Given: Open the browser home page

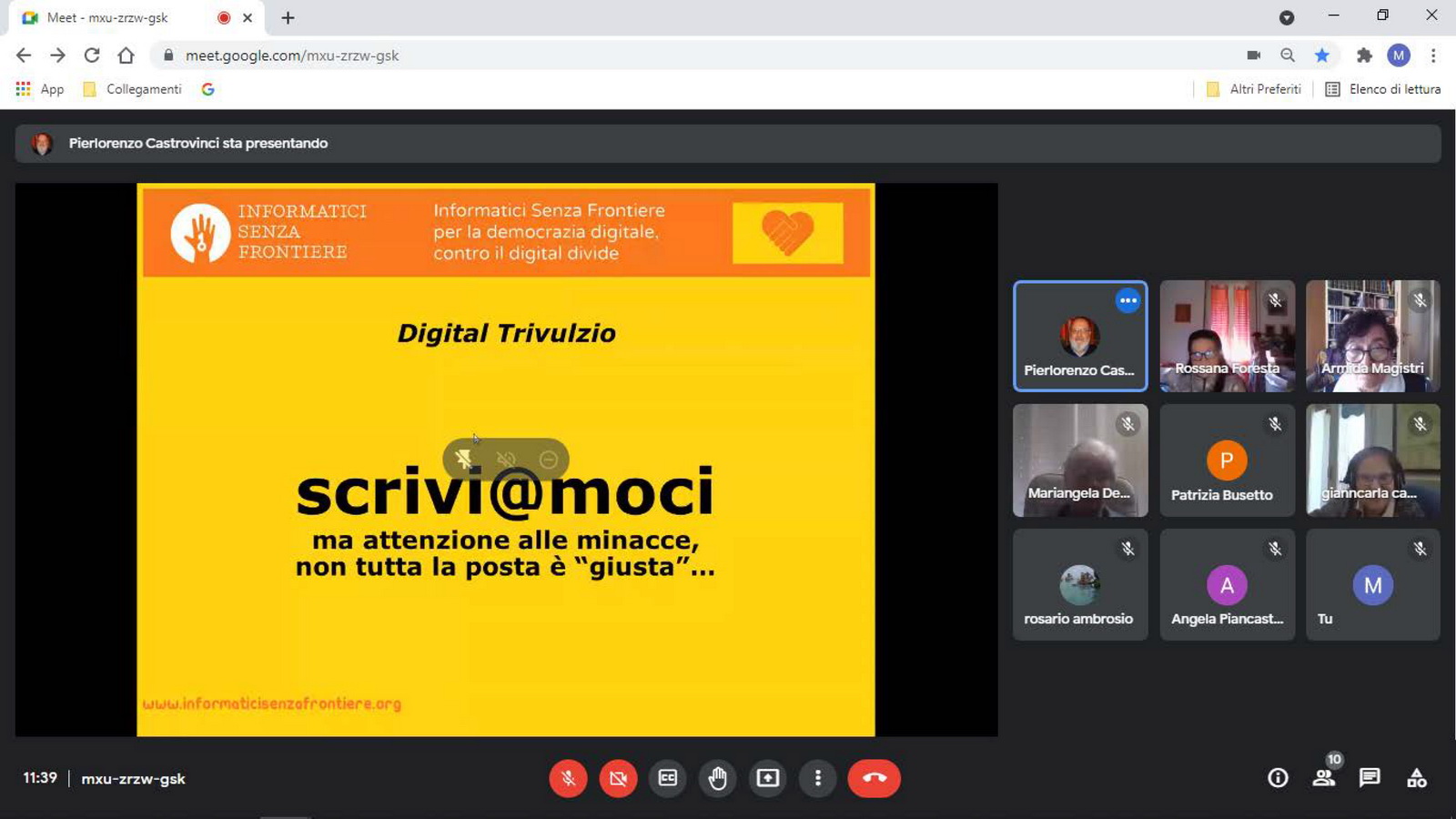Looking at the screenshot, I should (126, 56).
